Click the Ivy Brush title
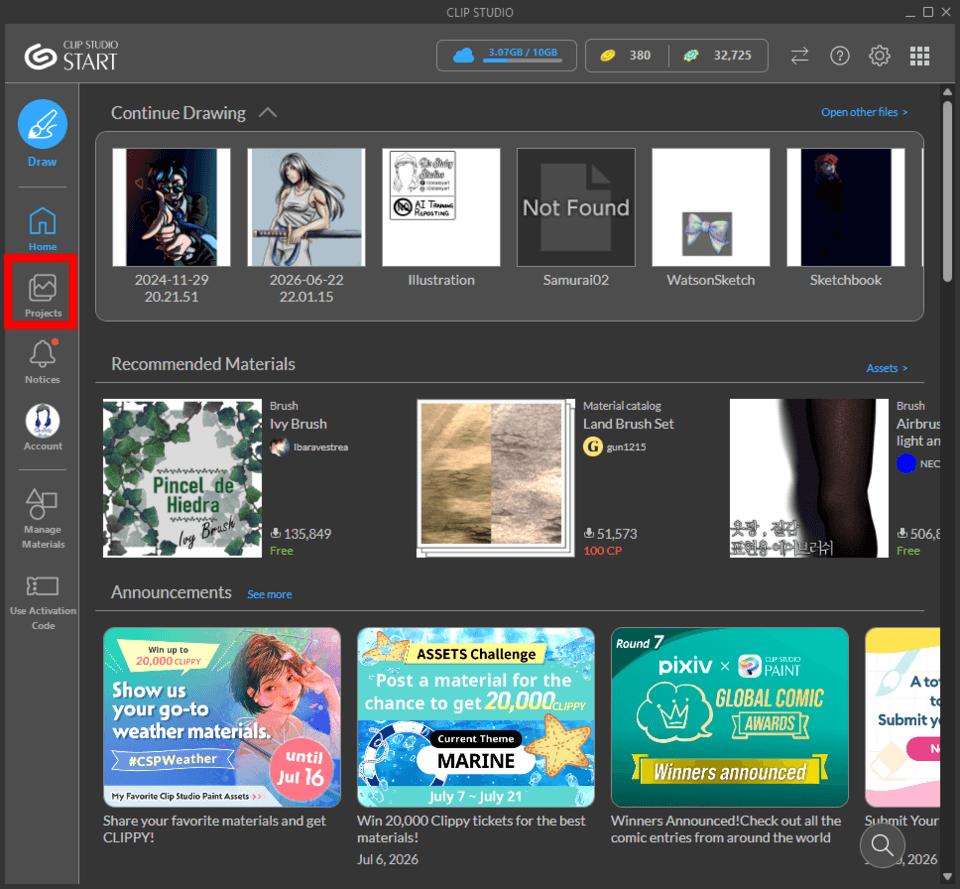This screenshot has width=960, height=889. point(298,424)
